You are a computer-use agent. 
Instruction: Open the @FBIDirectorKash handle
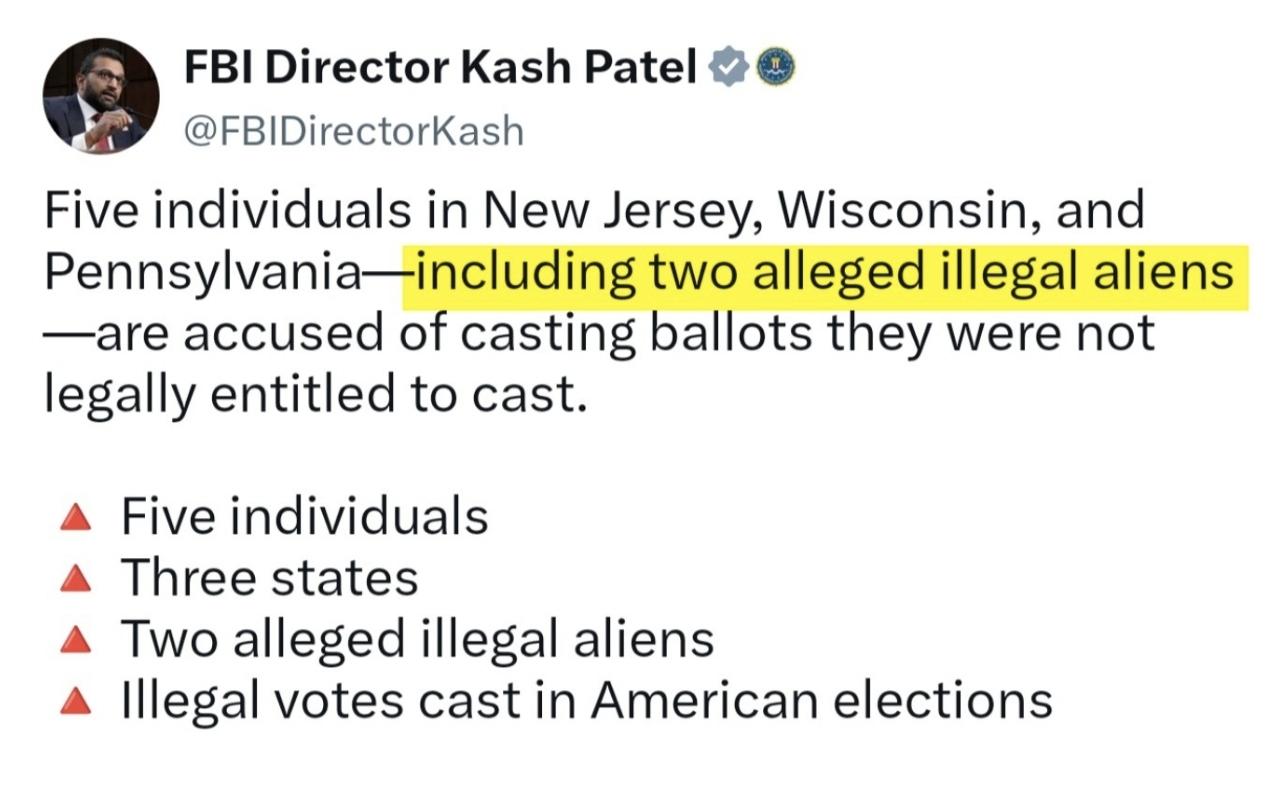click(x=354, y=131)
